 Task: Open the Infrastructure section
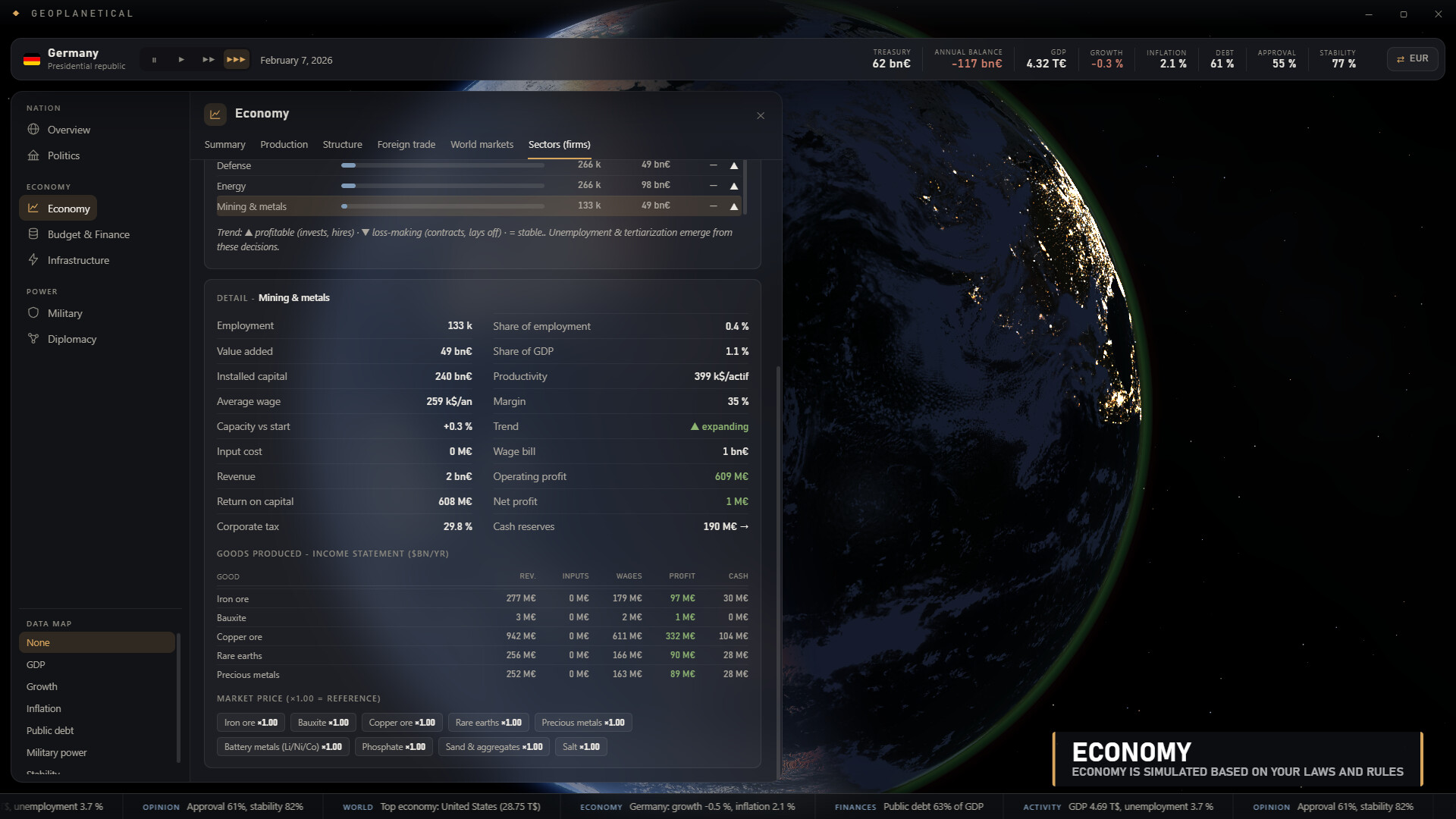click(x=78, y=260)
